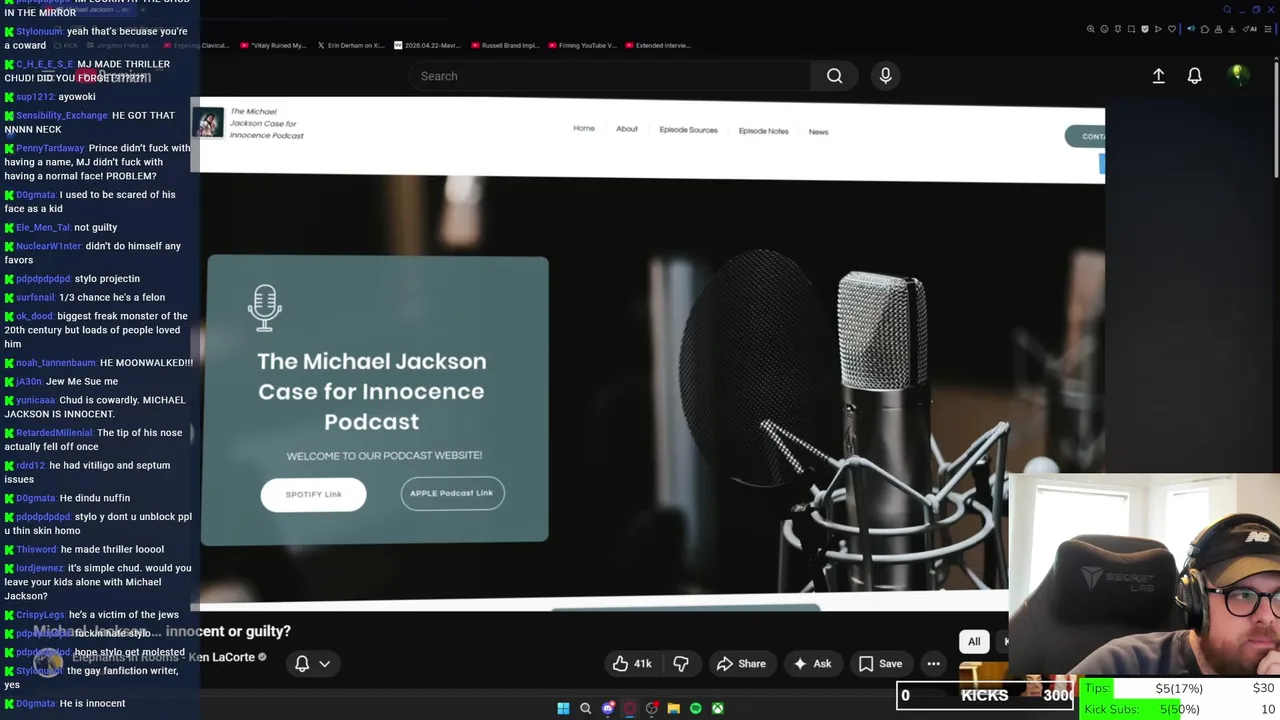Click the channel notification bell icon
The height and width of the screenshot is (720, 1280).
point(302,664)
